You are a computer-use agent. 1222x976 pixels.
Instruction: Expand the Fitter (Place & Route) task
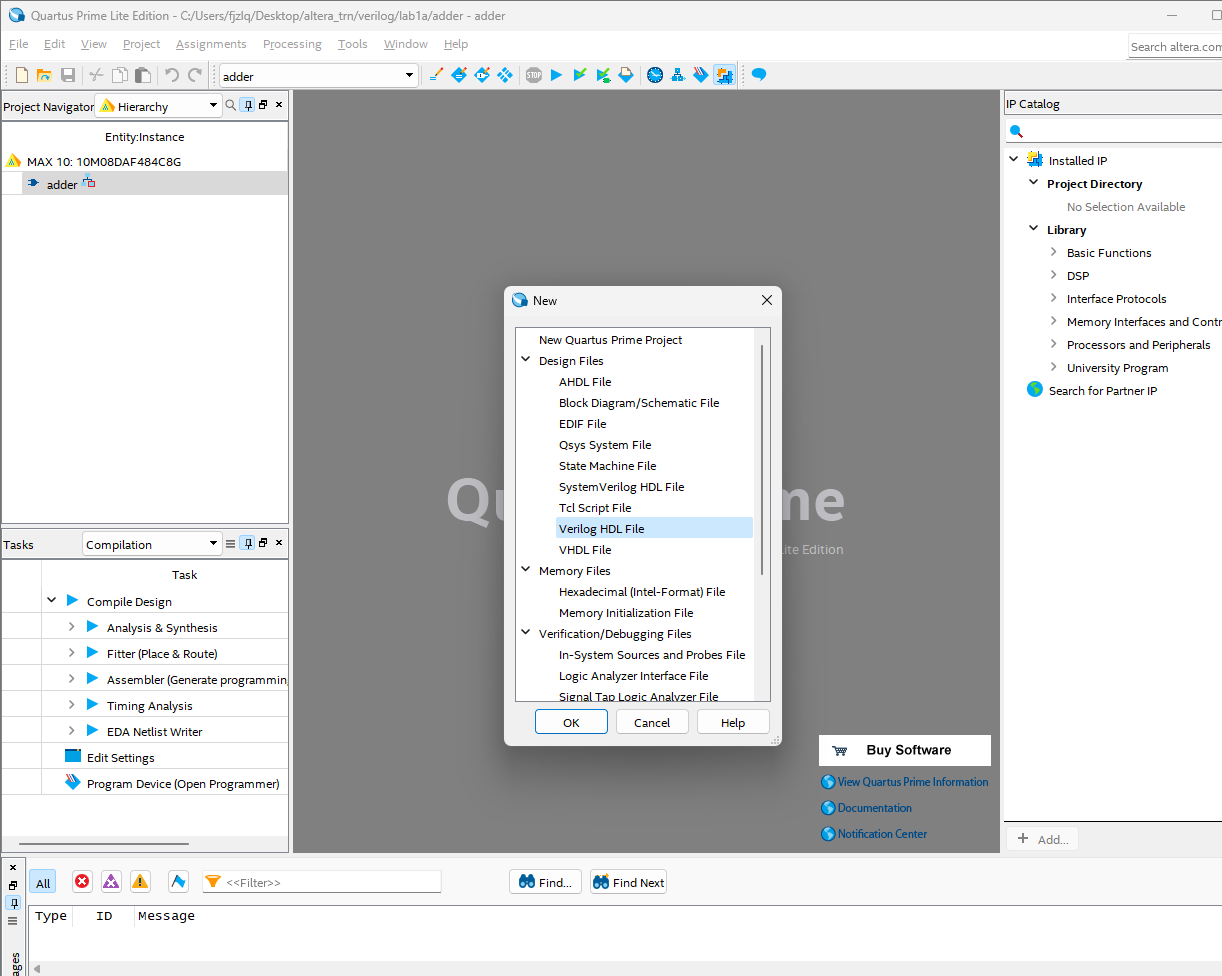71,652
